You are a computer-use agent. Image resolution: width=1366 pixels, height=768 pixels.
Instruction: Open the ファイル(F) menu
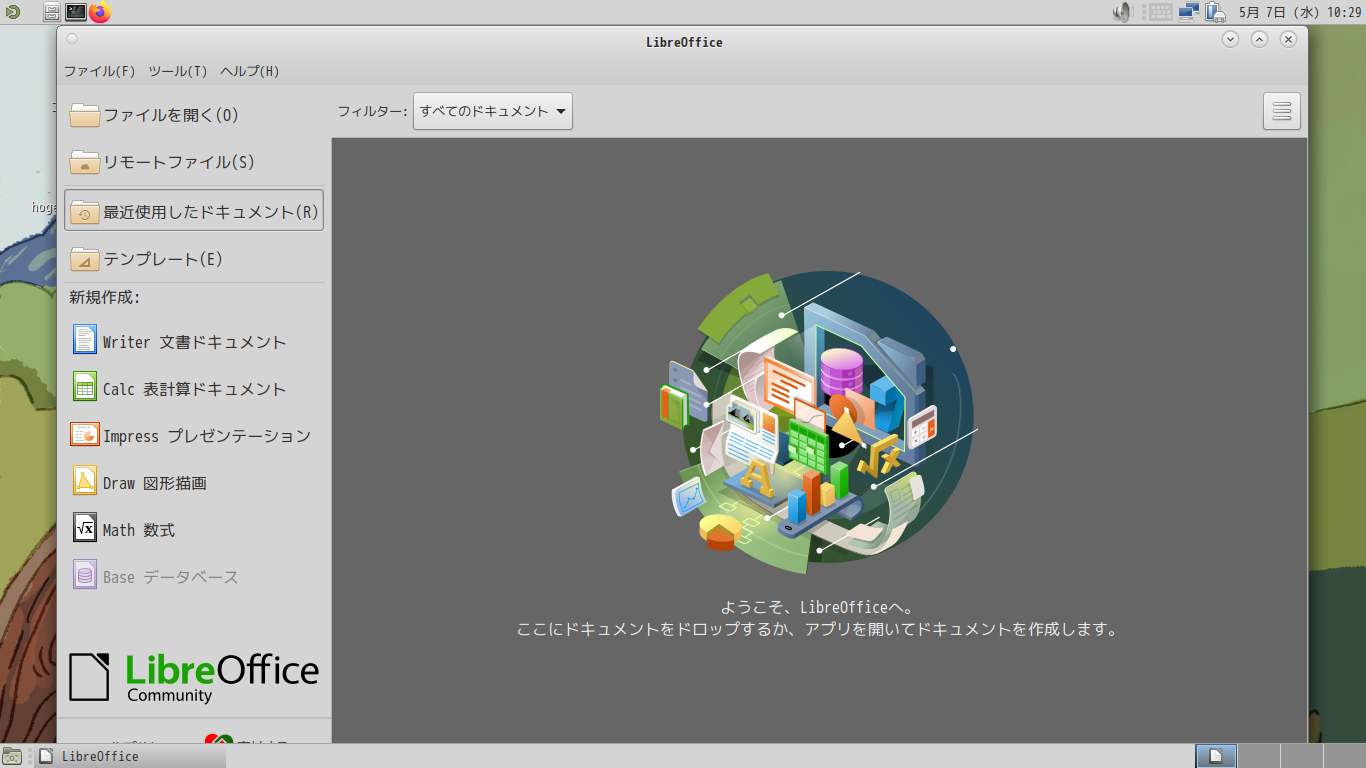pyautogui.click(x=99, y=71)
